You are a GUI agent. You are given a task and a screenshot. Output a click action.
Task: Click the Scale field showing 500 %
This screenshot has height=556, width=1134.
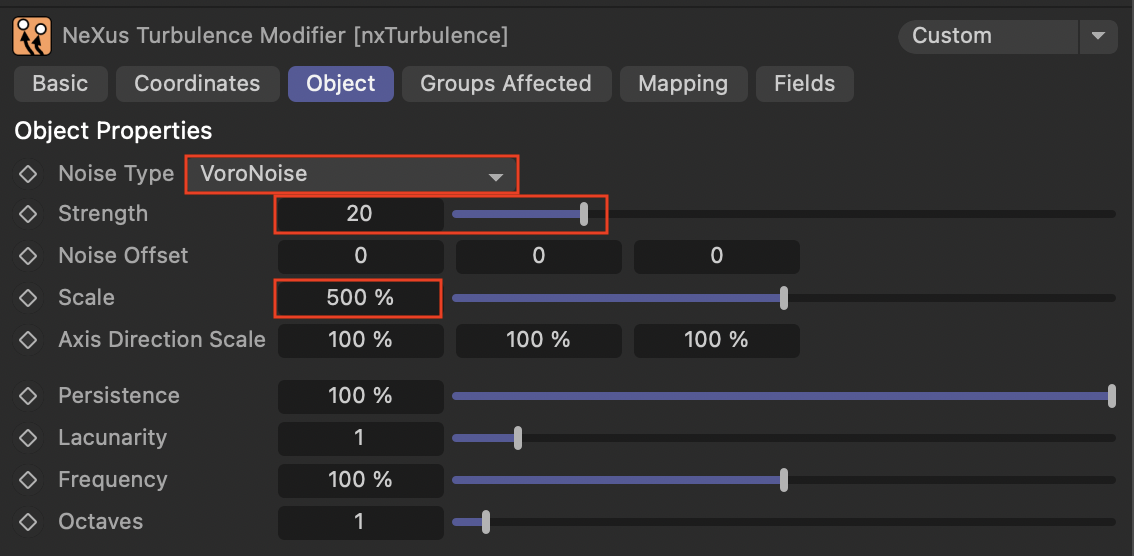[x=360, y=298]
